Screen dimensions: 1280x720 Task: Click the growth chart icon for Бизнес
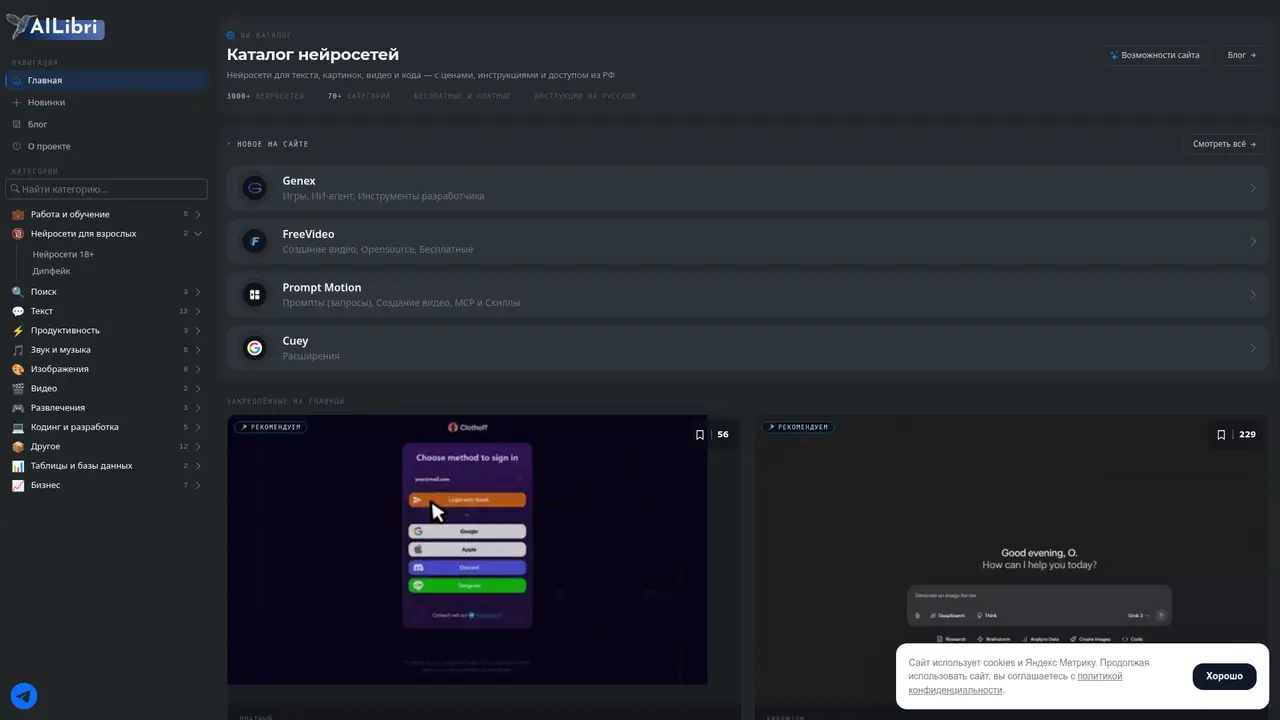coord(18,485)
